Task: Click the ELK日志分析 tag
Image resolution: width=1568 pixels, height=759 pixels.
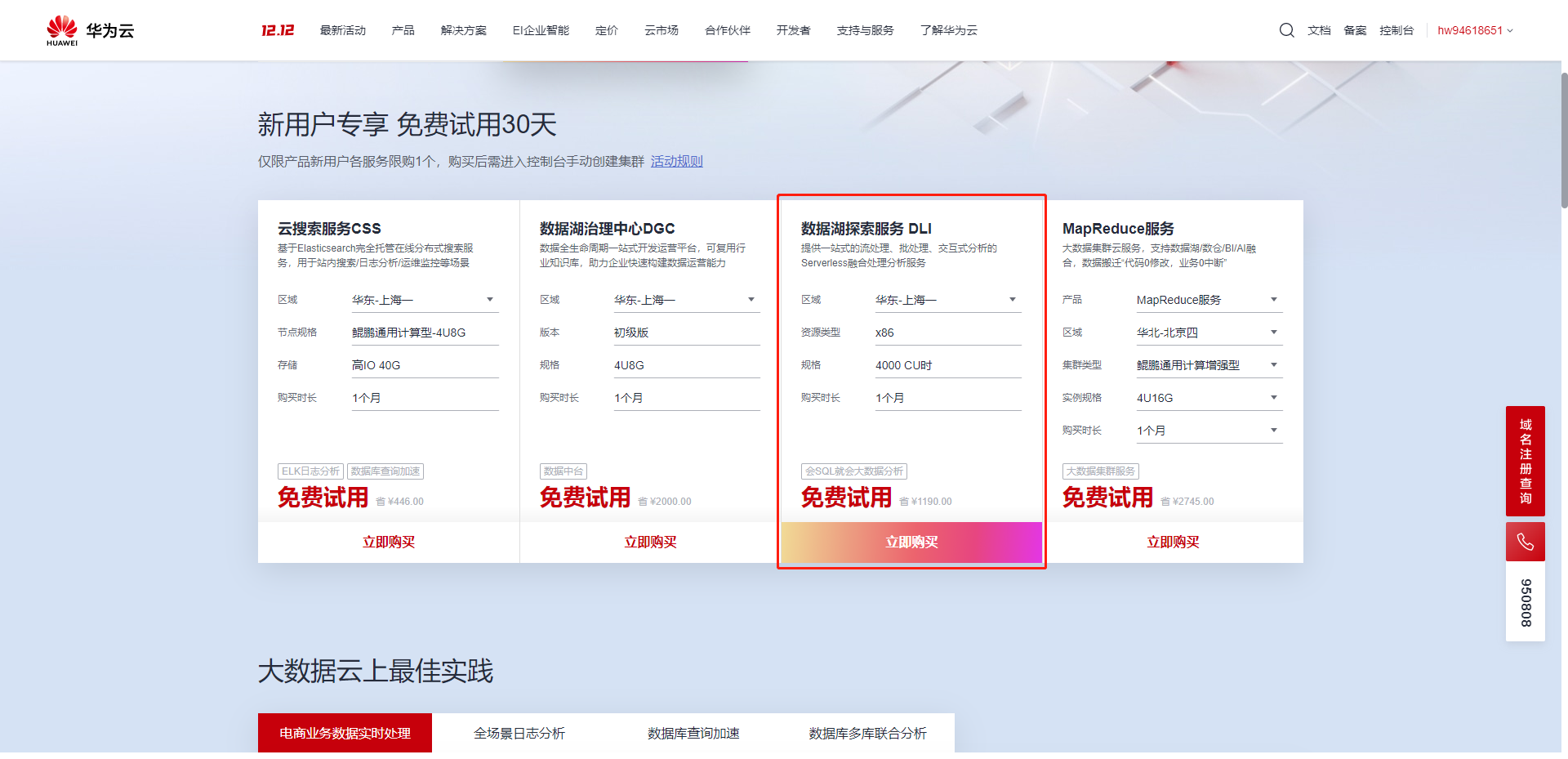Action: click(x=310, y=471)
